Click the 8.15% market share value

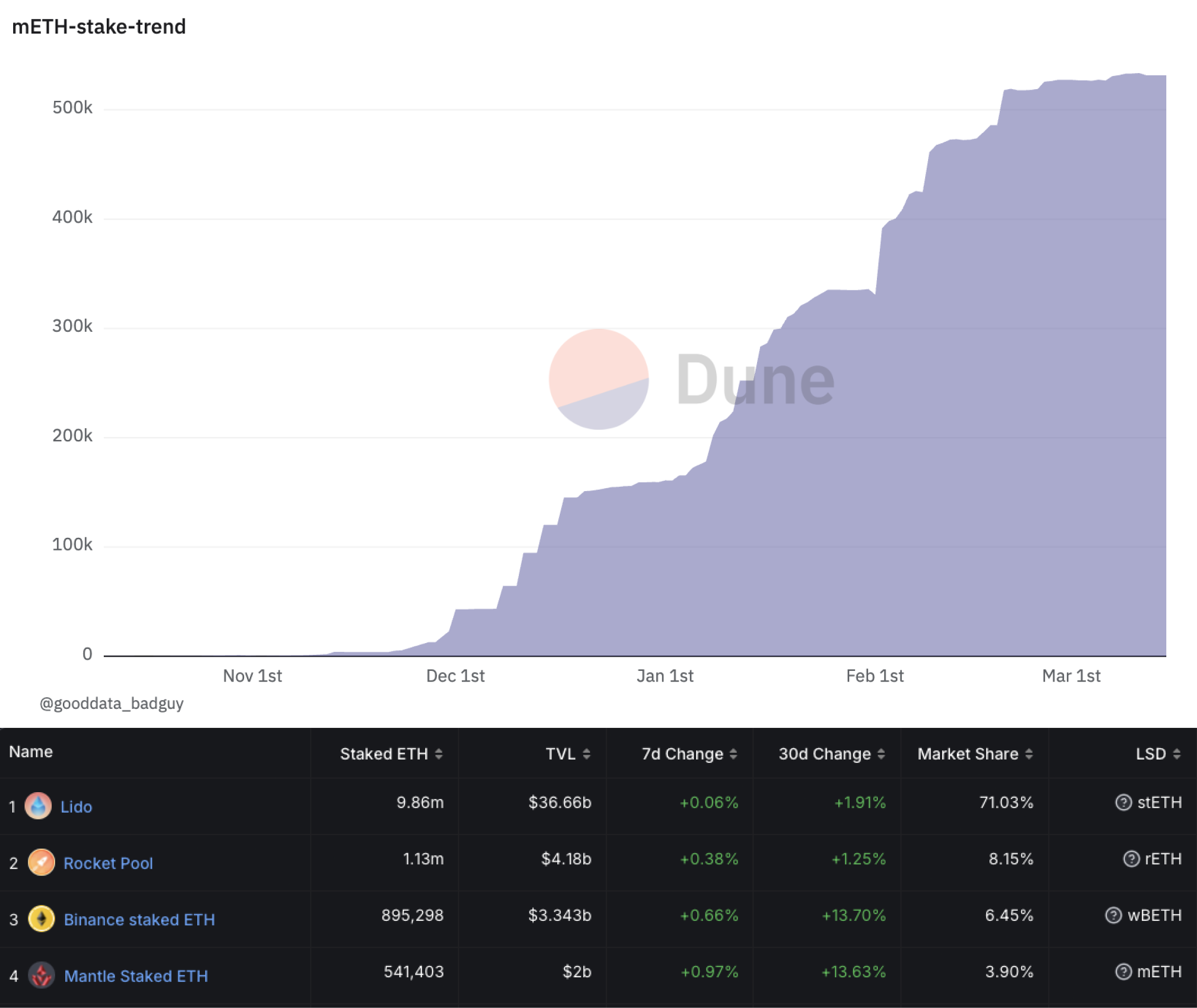(x=1011, y=859)
